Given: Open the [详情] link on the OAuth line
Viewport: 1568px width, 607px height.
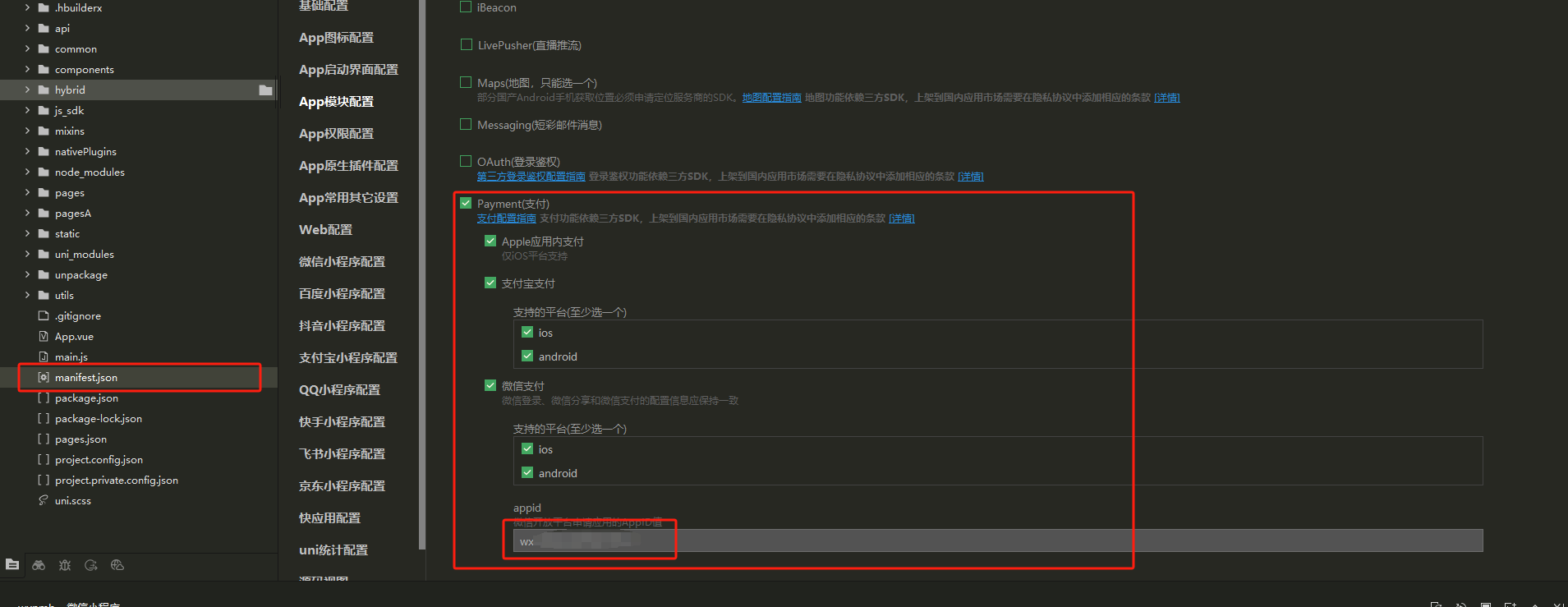Looking at the screenshot, I should click(x=971, y=177).
